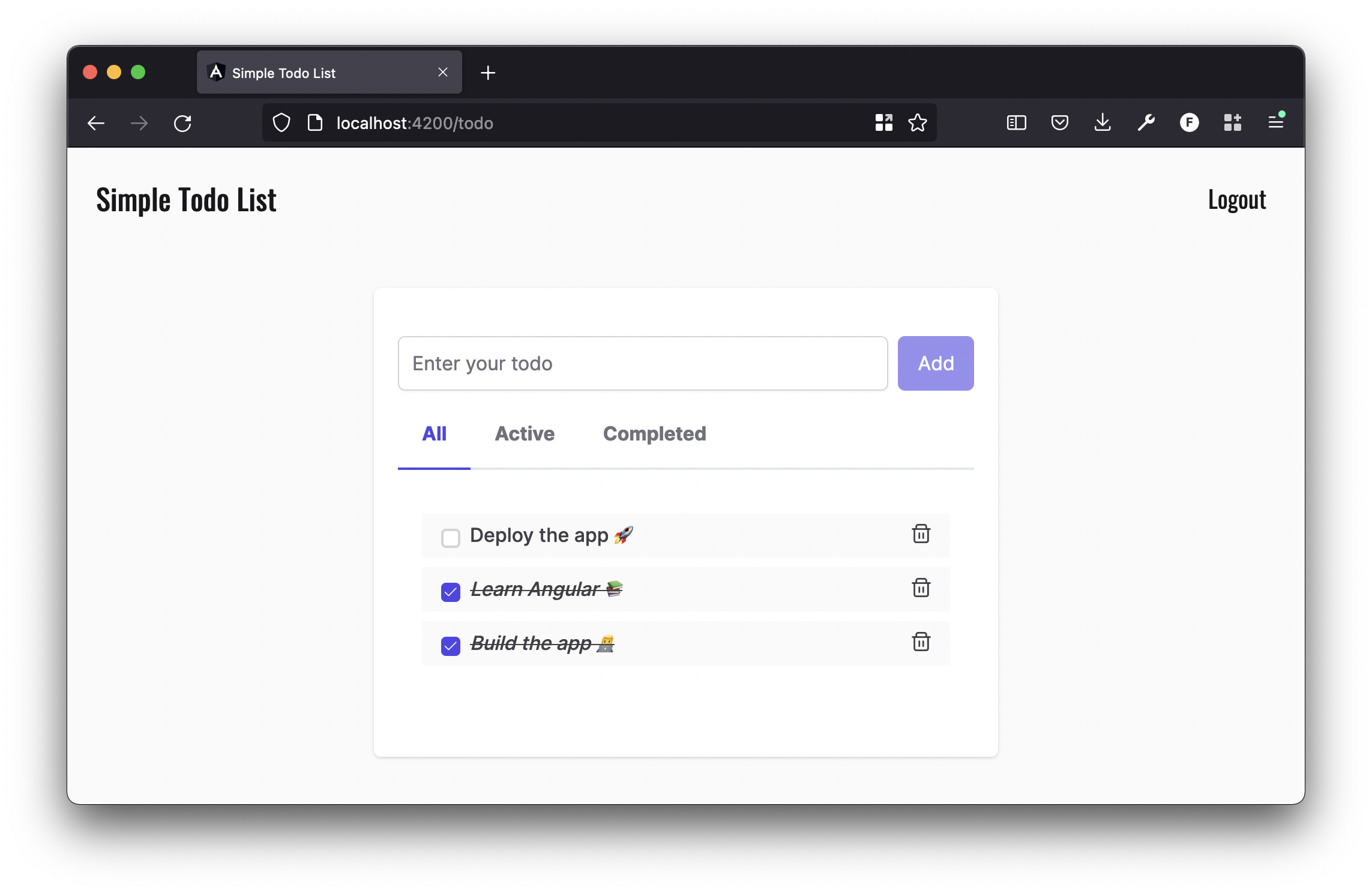Screen dimensions: 1372x893
Task: Focus the 'Enter your todo' input
Action: [x=642, y=363]
